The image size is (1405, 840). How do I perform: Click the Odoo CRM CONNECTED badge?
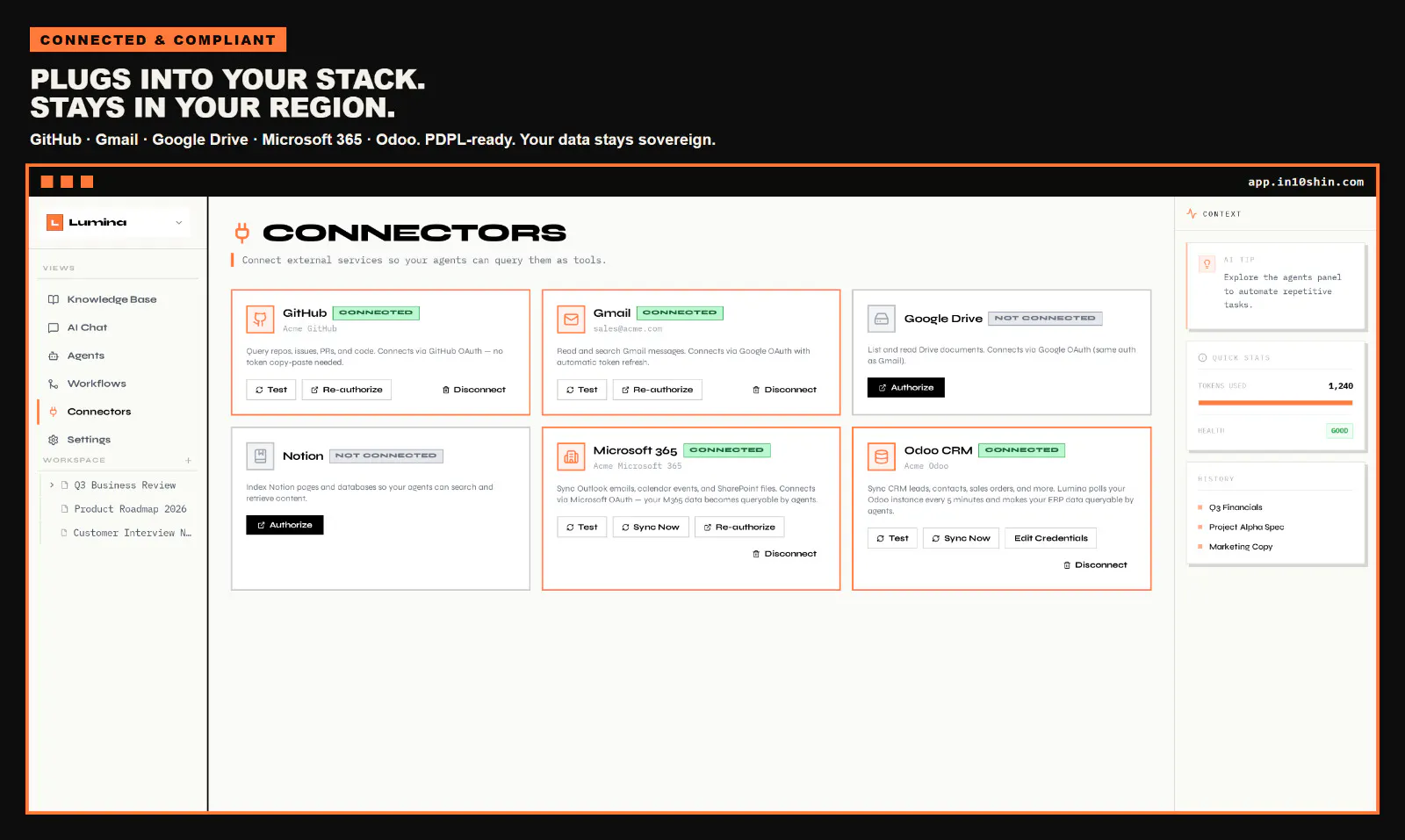pyautogui.click(x=1022, y=450)
